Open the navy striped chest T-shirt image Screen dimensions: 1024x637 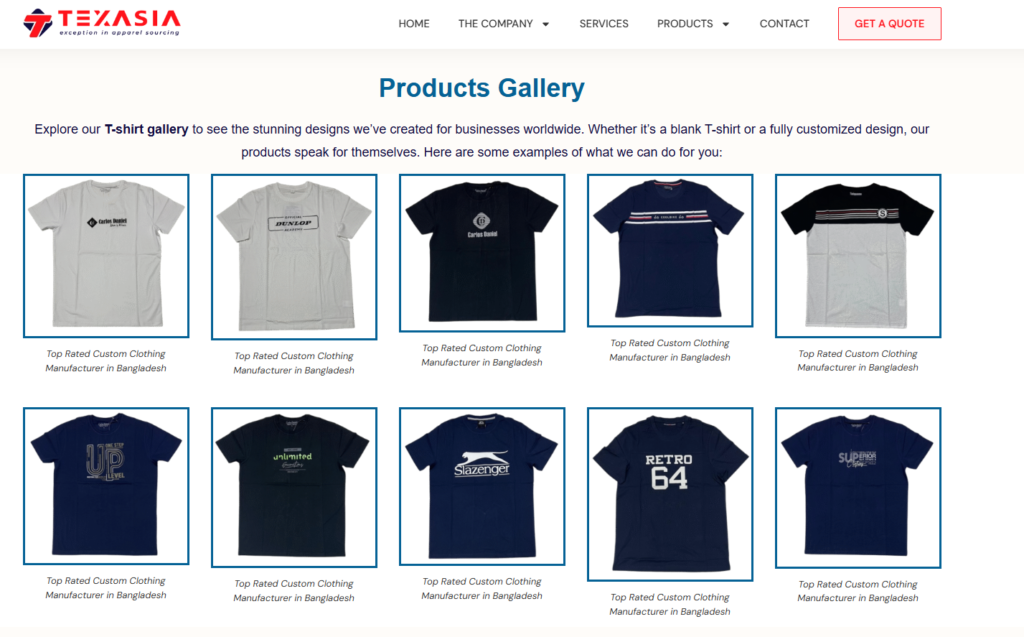pos(670,250)
